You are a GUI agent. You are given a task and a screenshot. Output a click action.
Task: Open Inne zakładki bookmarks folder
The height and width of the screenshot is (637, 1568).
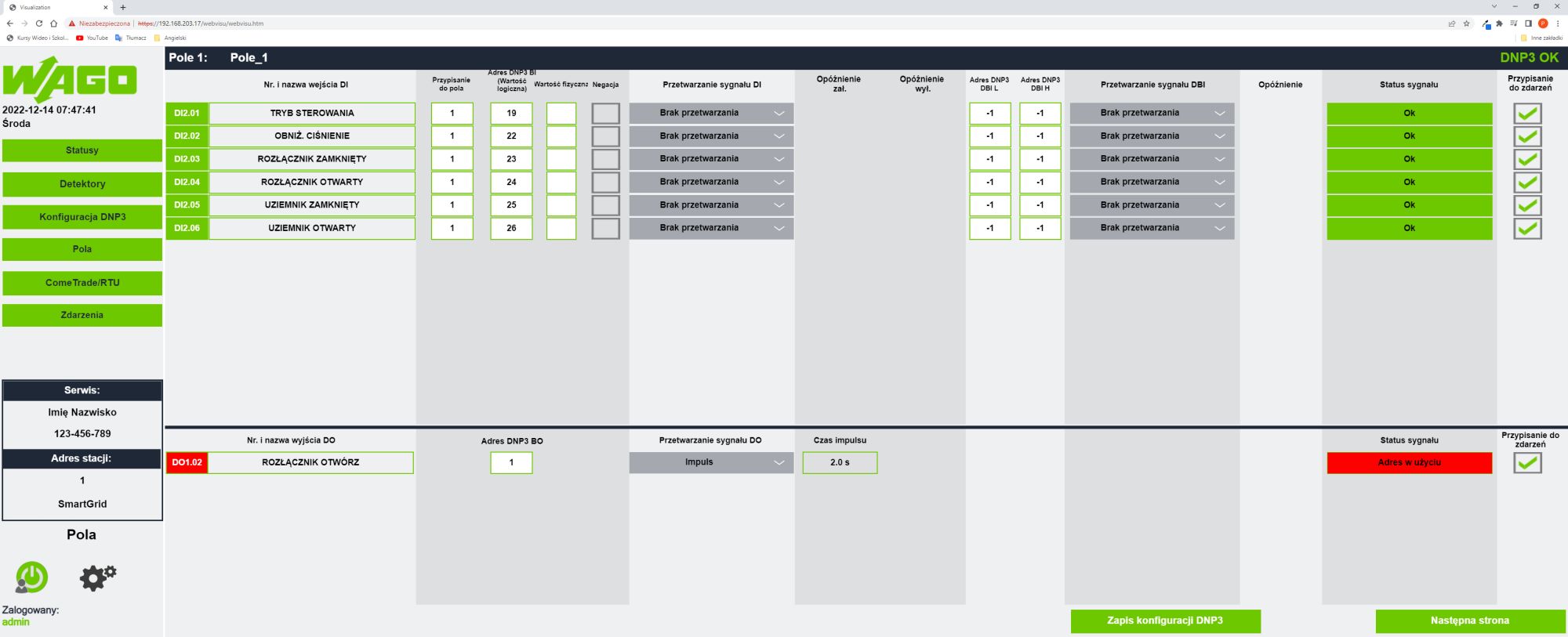(x=1541, y=38)
